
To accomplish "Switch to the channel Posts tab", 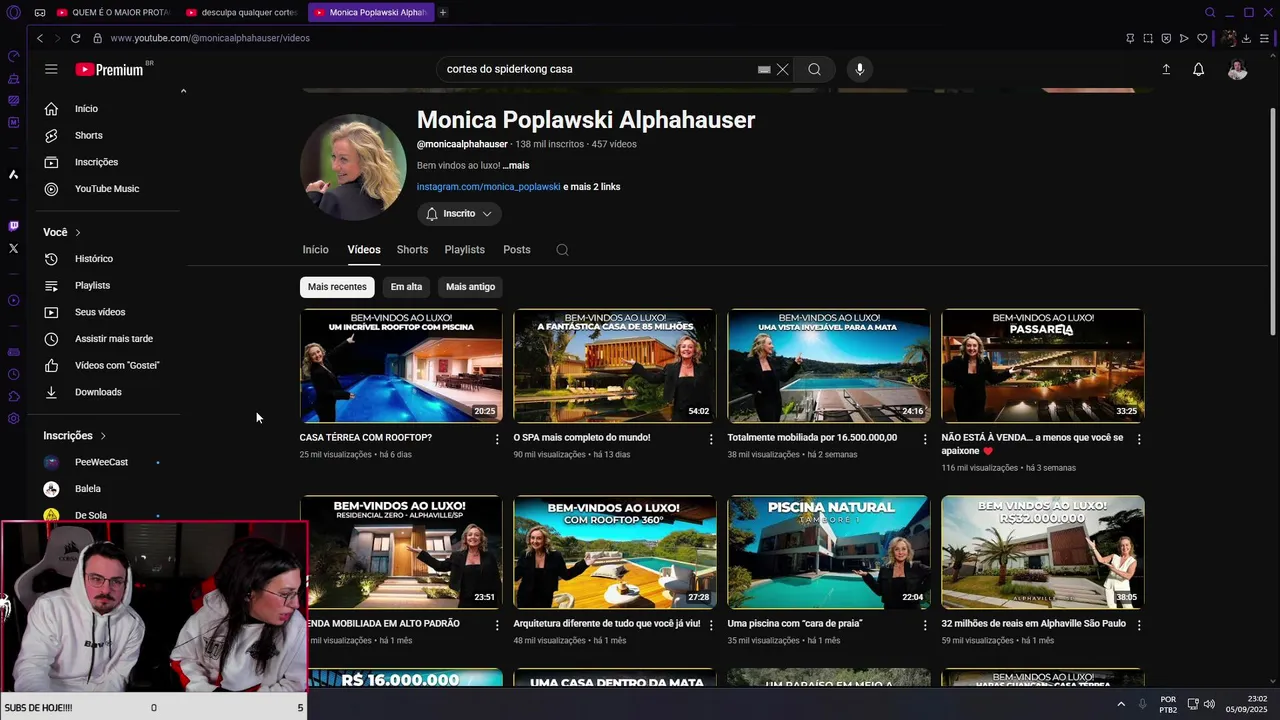I will coord(517,250).
